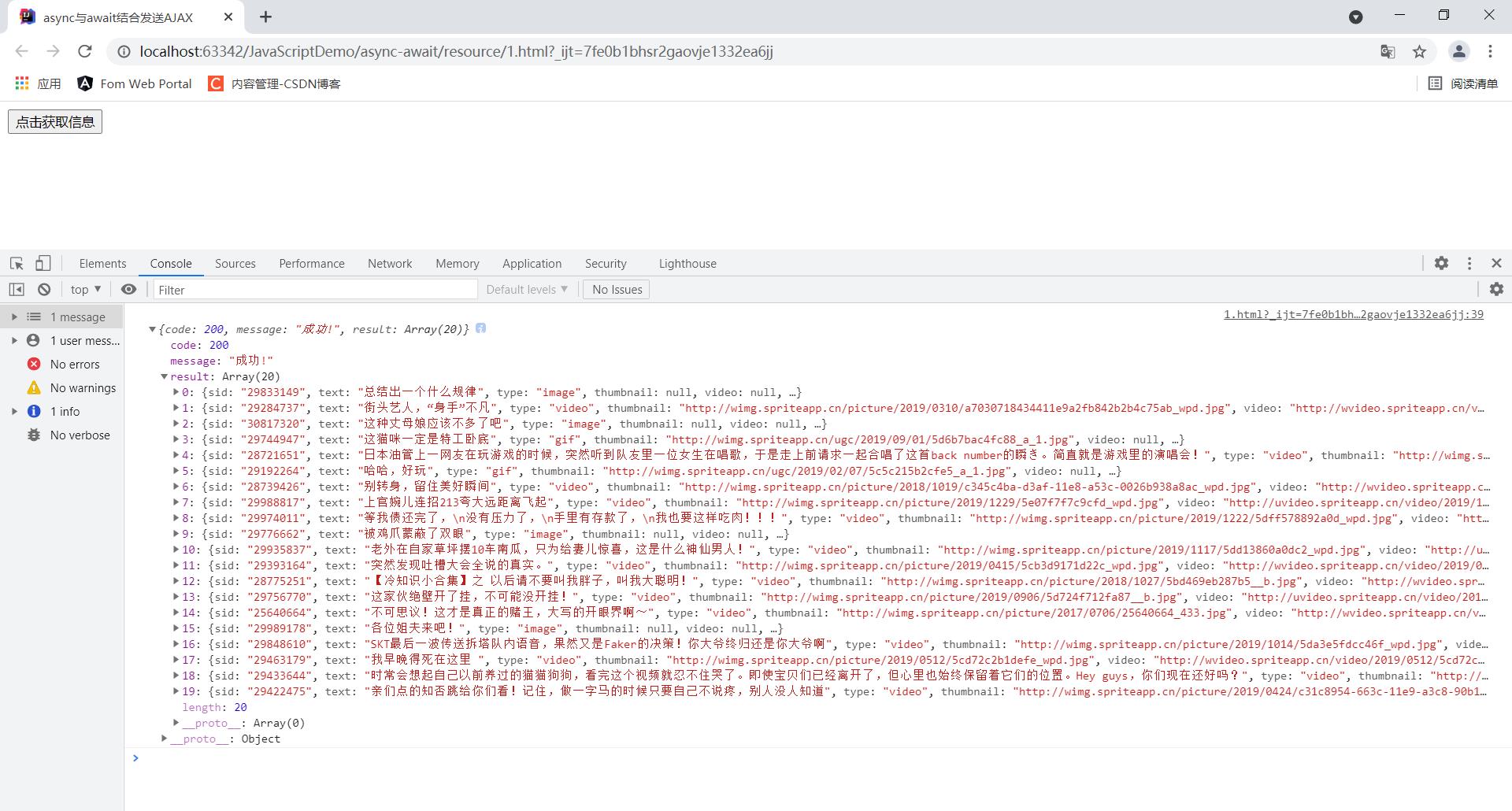The image size is (1512, 811).
Task: Click the object info badge after Array(20)
Action: click(x=480, y=328)
